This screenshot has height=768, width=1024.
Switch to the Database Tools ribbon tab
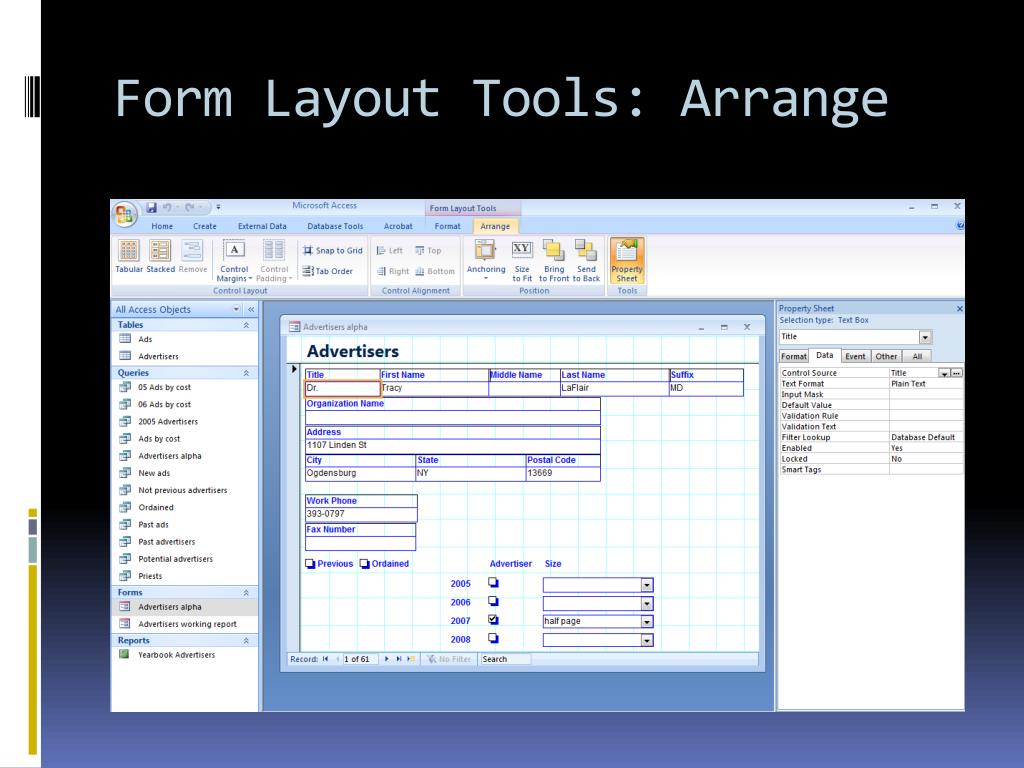tap(335, 227)
